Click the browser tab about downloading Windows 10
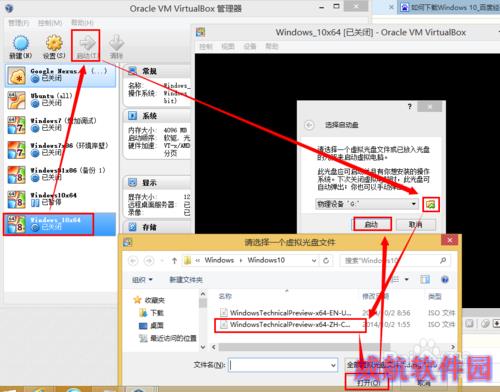 click(449, 7)
